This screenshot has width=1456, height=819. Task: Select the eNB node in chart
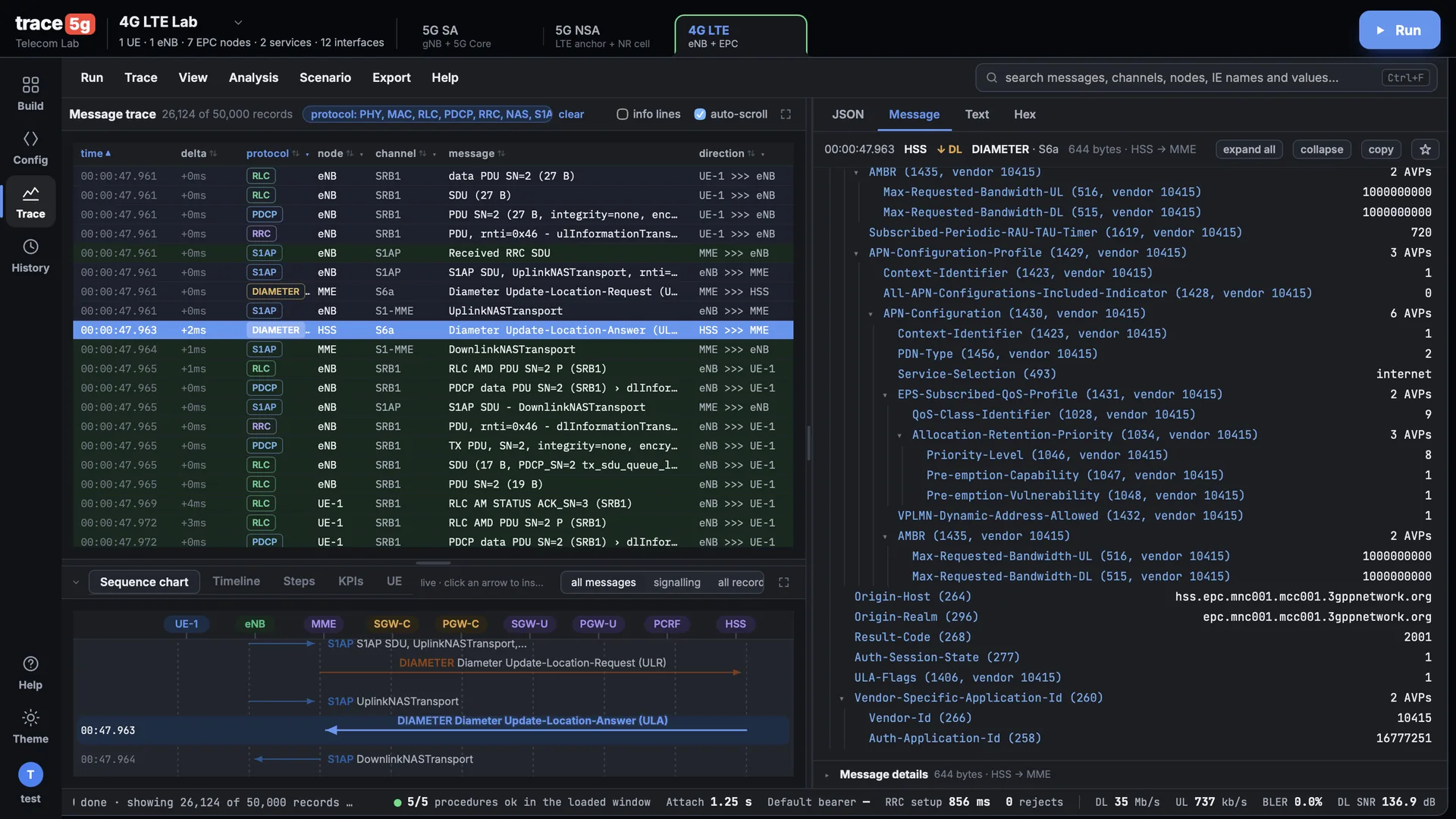255,624
